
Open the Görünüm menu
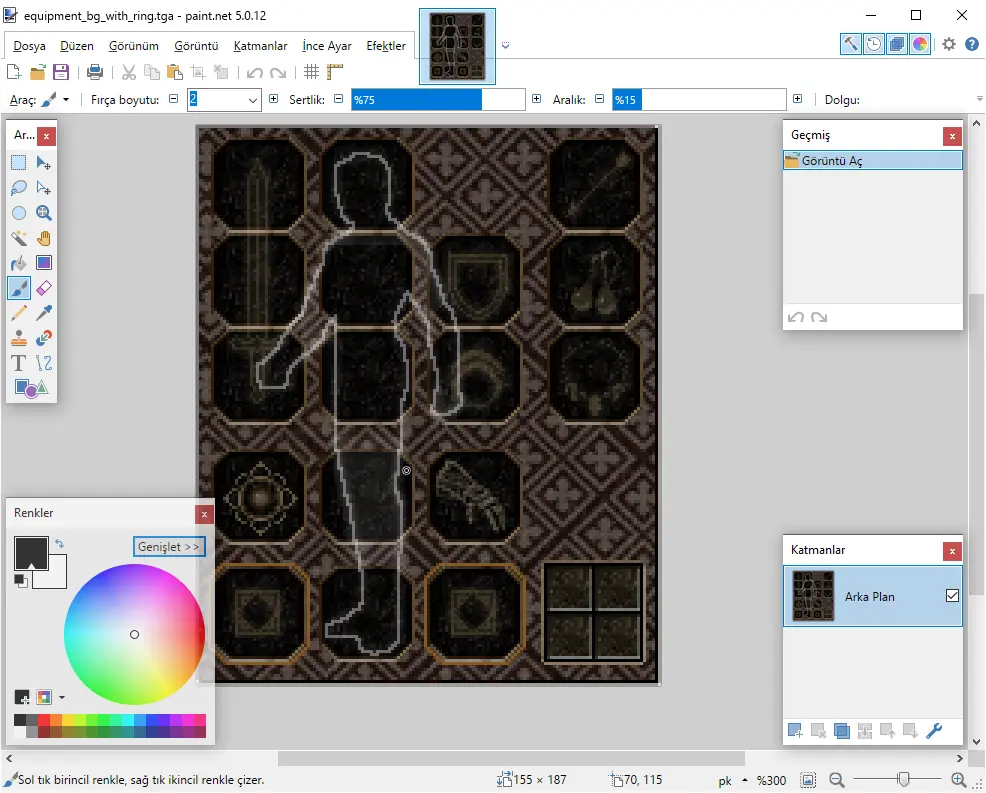pos(134,46)
